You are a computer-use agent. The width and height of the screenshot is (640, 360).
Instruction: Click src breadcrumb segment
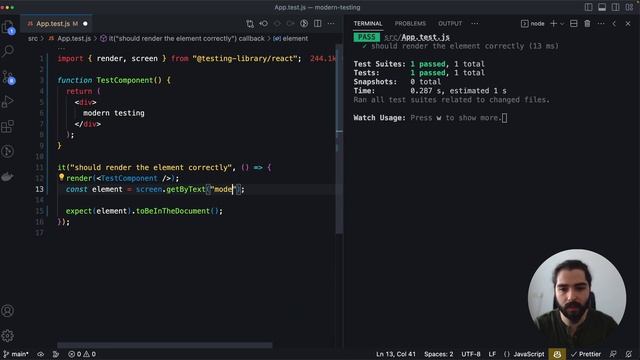pyautogui.click(x=33, y=38)
